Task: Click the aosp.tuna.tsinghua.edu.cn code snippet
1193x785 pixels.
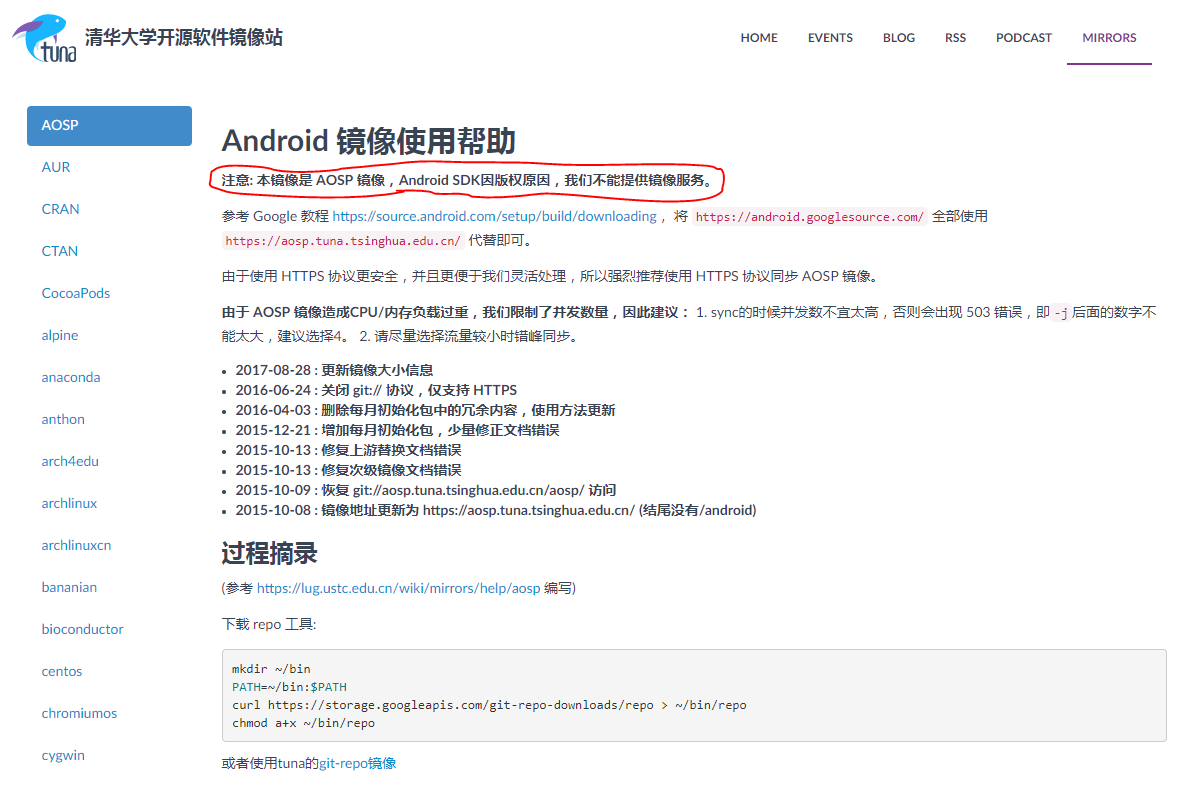Action: (x=342, y=241)
